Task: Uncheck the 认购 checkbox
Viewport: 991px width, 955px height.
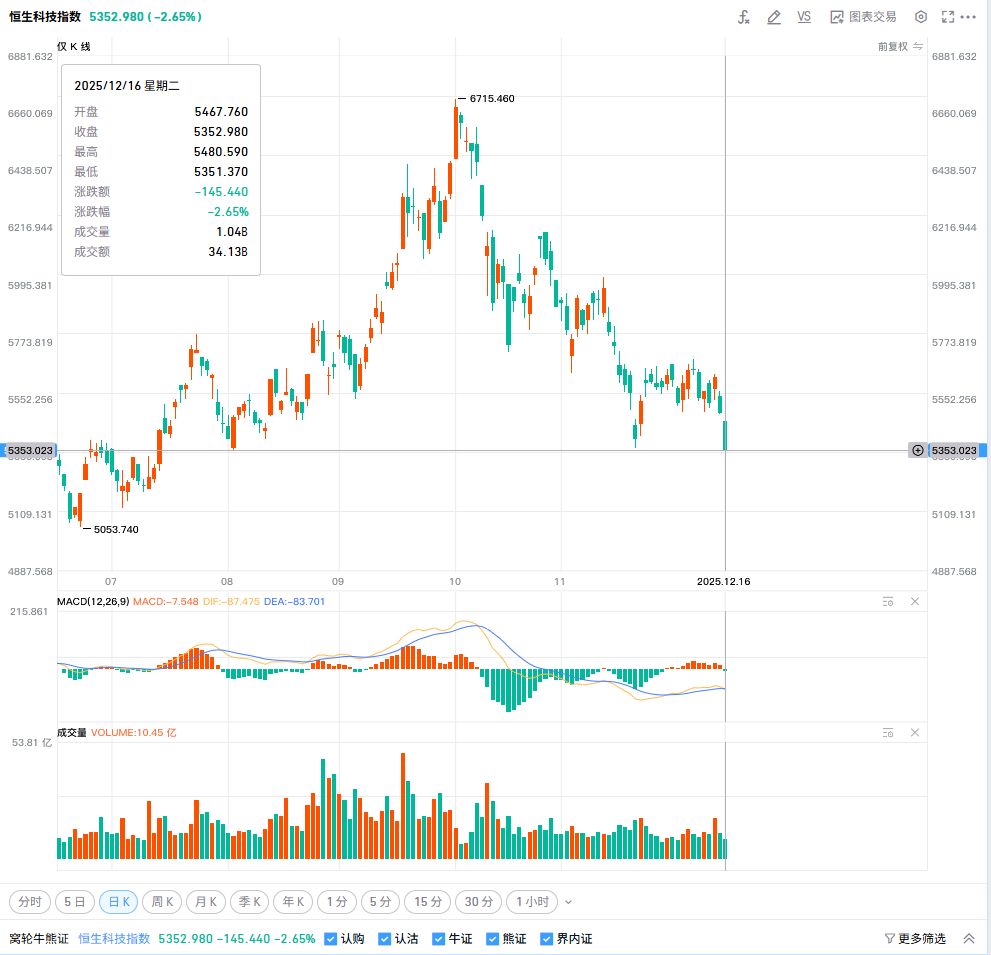Action: pyautogui.click(x=331, y=939)
